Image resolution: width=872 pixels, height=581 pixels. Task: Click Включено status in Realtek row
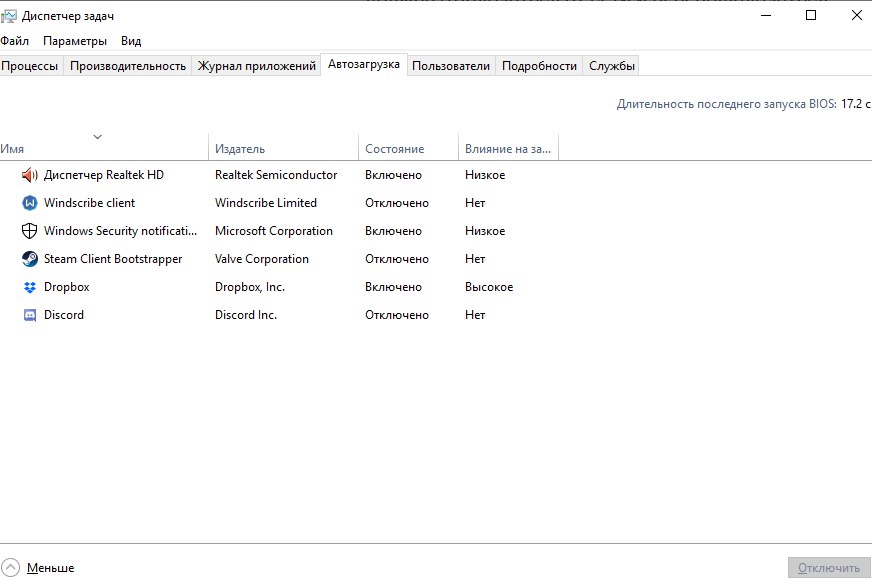[393, 175]
